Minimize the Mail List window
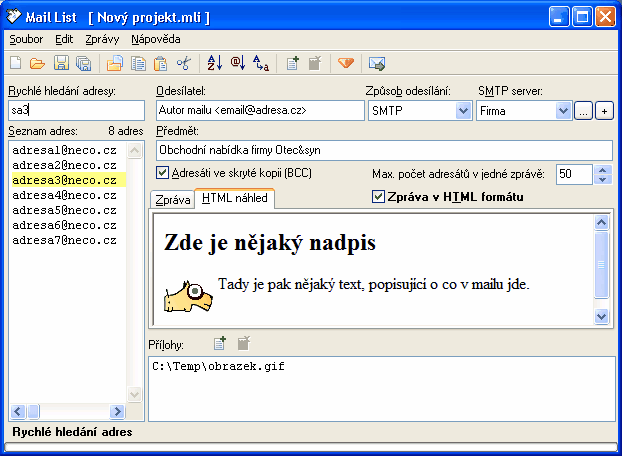This screenshot has width=622, height=456. pyautogui.click(x=559, y=17)
